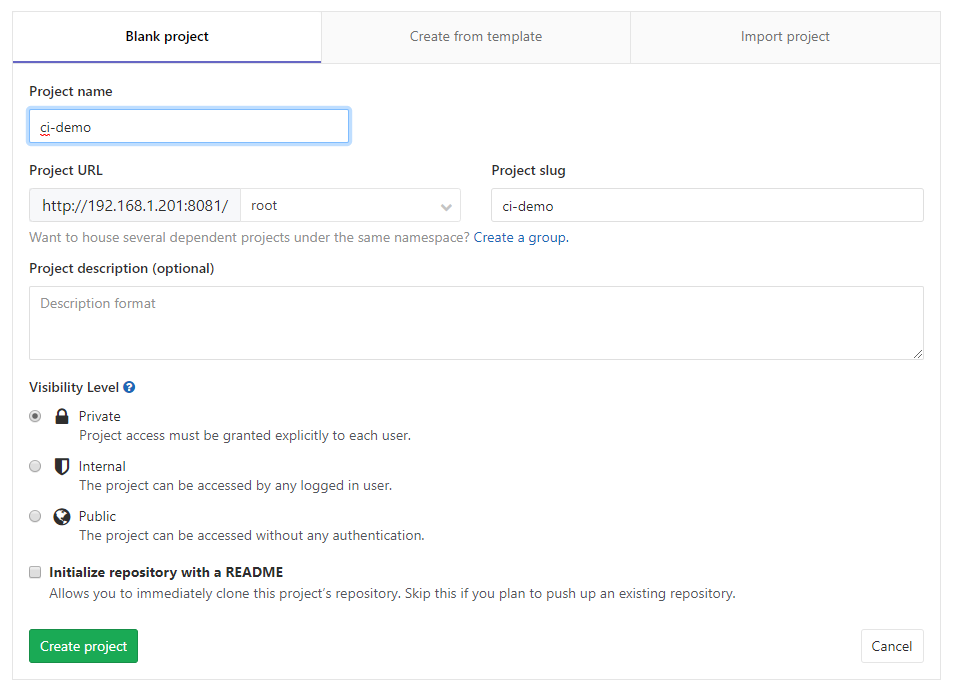
Task: Switch to the Import project tab
Action: click(785, 37)
